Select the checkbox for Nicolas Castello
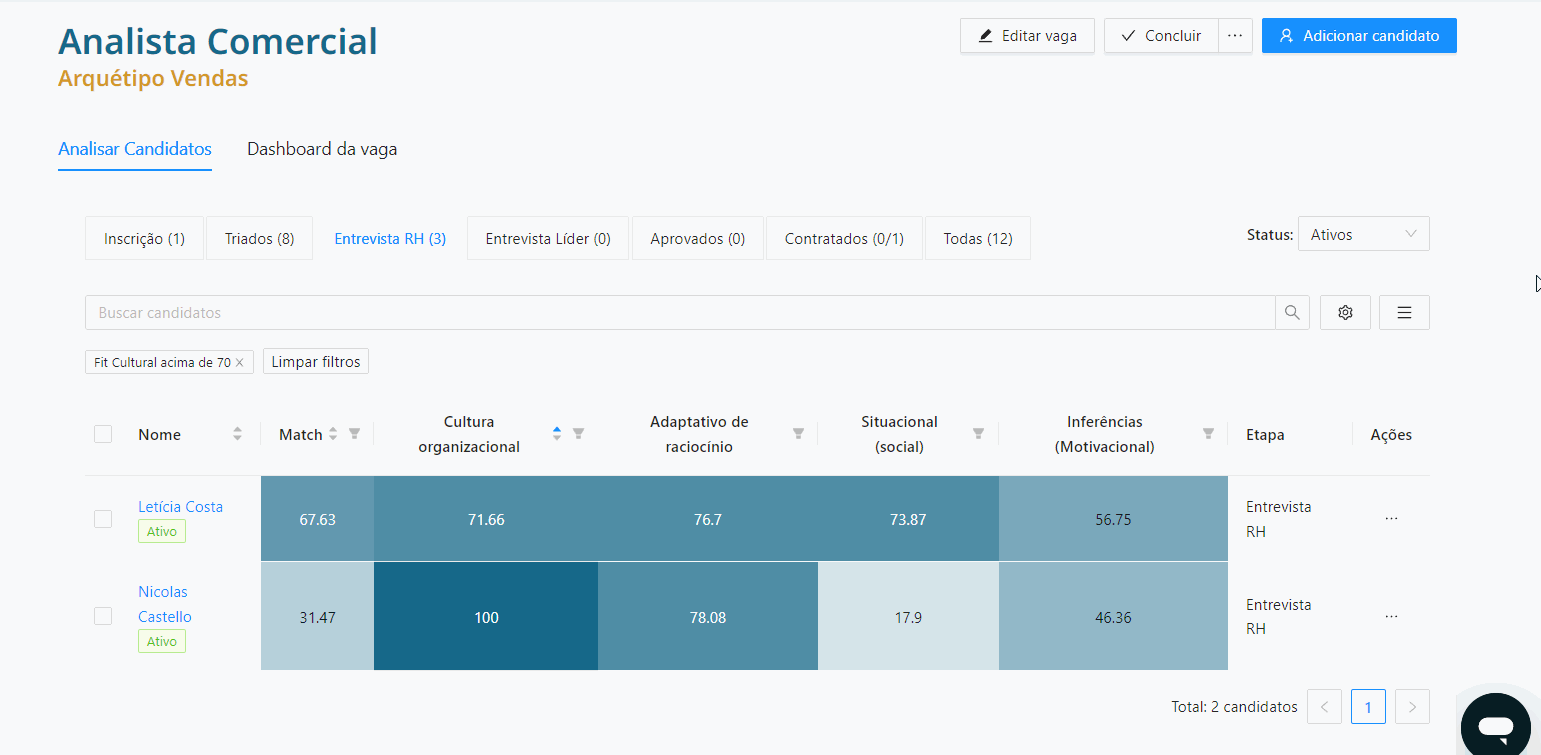 point(103,616)
